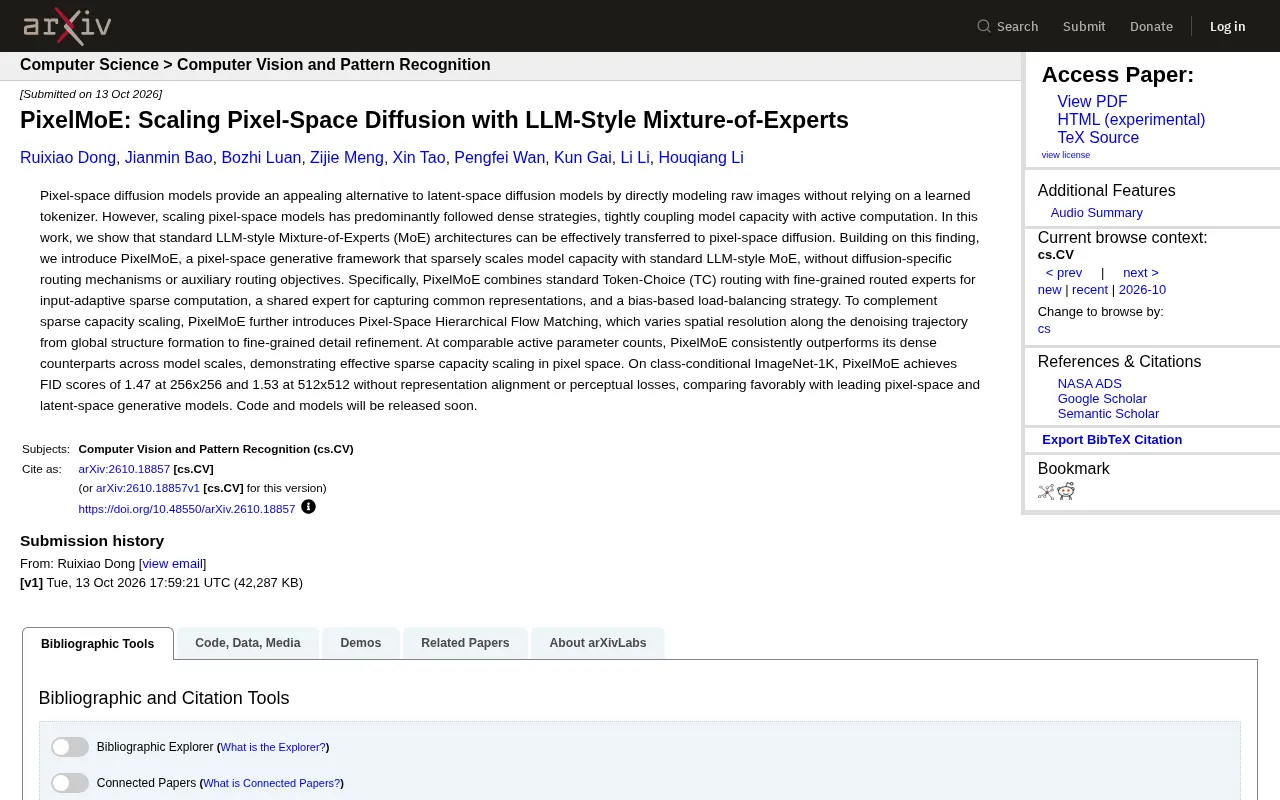Open the new listings link
The image size is (1280, 800).
1049,290
